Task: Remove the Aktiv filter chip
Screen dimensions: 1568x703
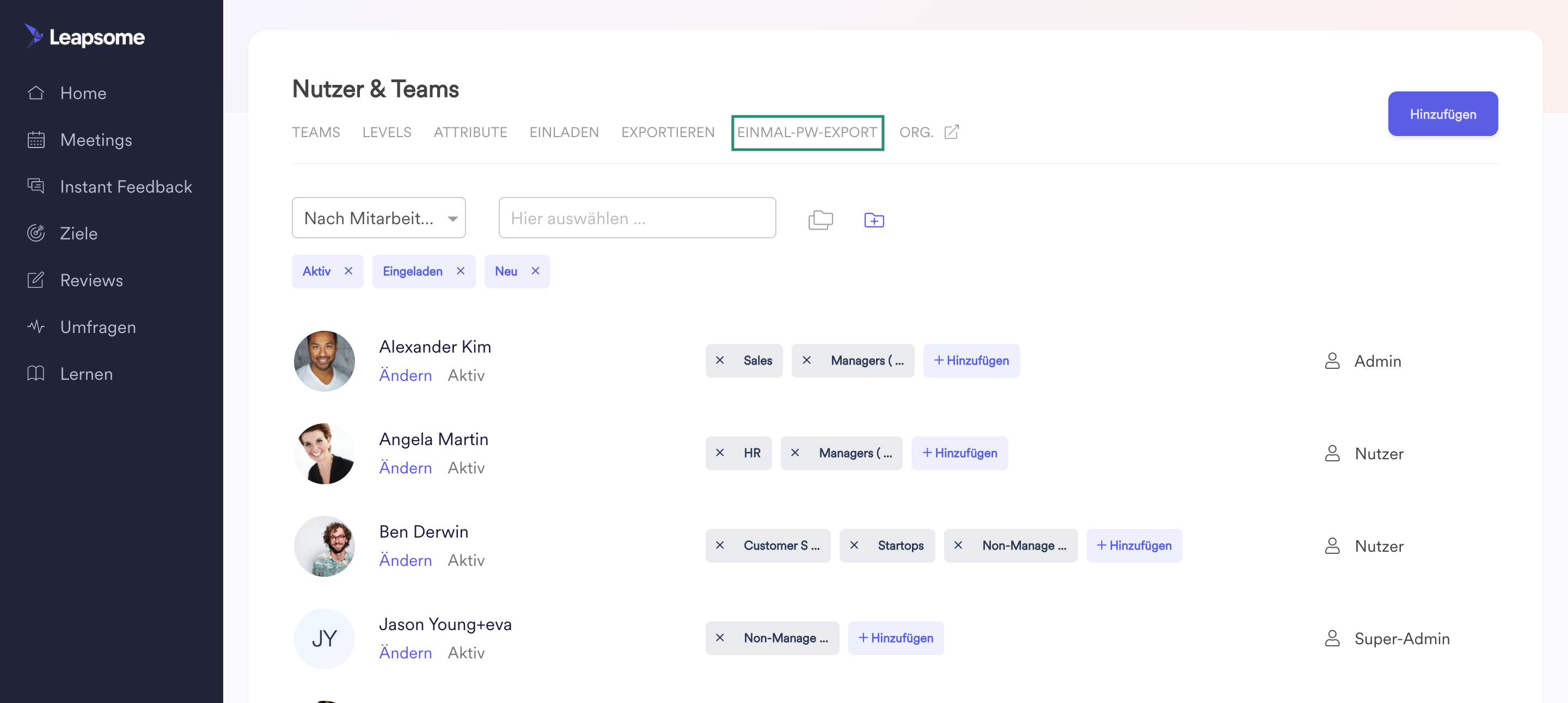Action: coord(348,271)
